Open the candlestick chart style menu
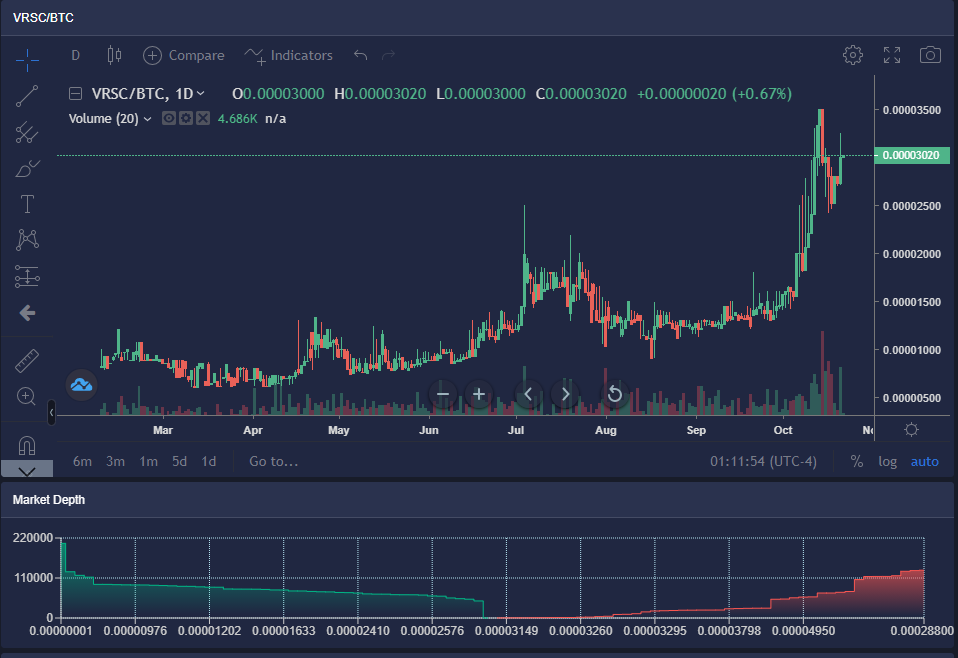The image size is (958, 658). (114, 56)
